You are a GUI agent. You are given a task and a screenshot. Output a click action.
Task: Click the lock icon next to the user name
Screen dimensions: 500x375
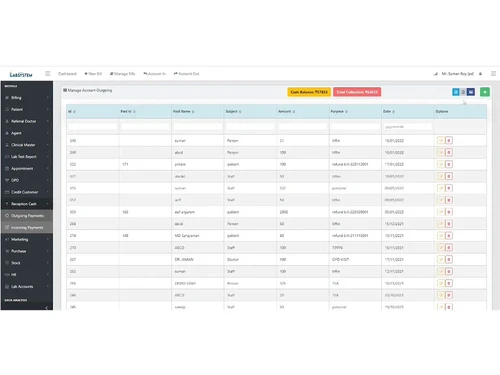click(x=480, y=74)
